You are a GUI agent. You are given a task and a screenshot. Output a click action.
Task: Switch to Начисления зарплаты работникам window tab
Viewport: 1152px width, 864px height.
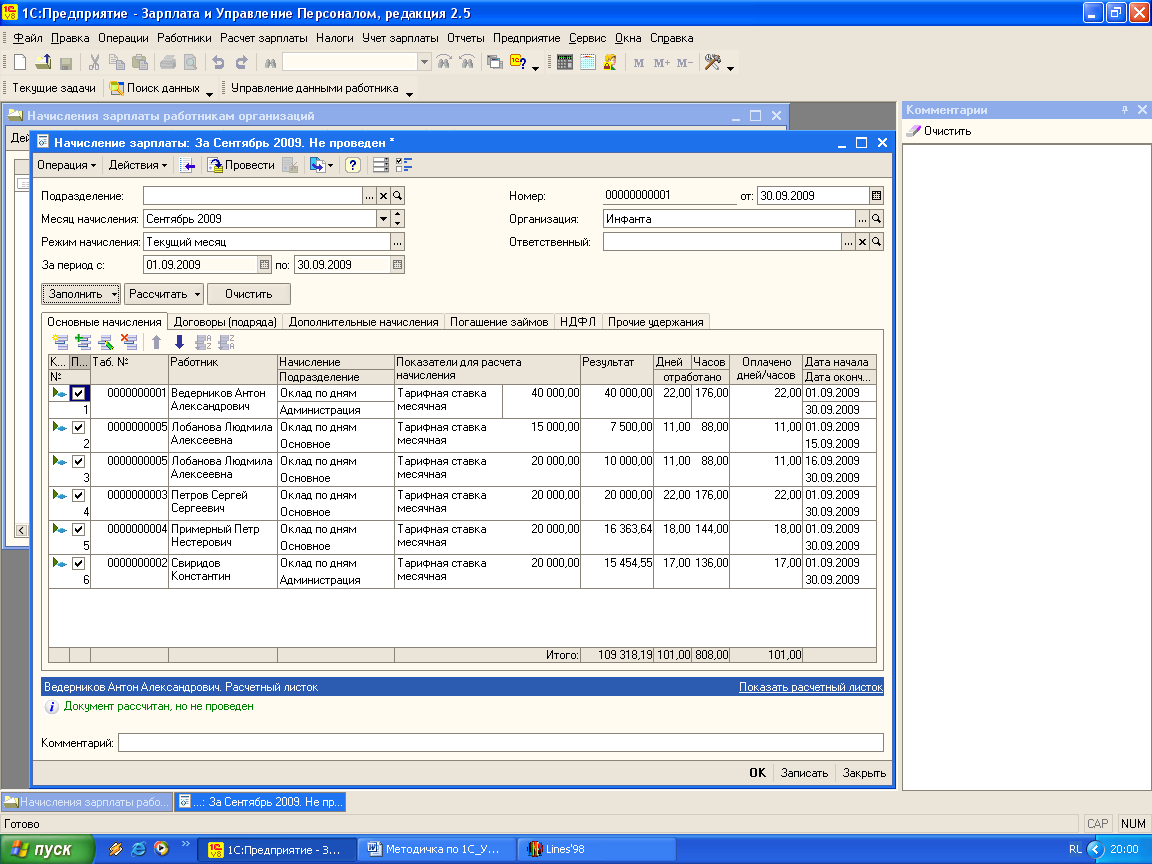pyautogui.click(x=87, y=802)
